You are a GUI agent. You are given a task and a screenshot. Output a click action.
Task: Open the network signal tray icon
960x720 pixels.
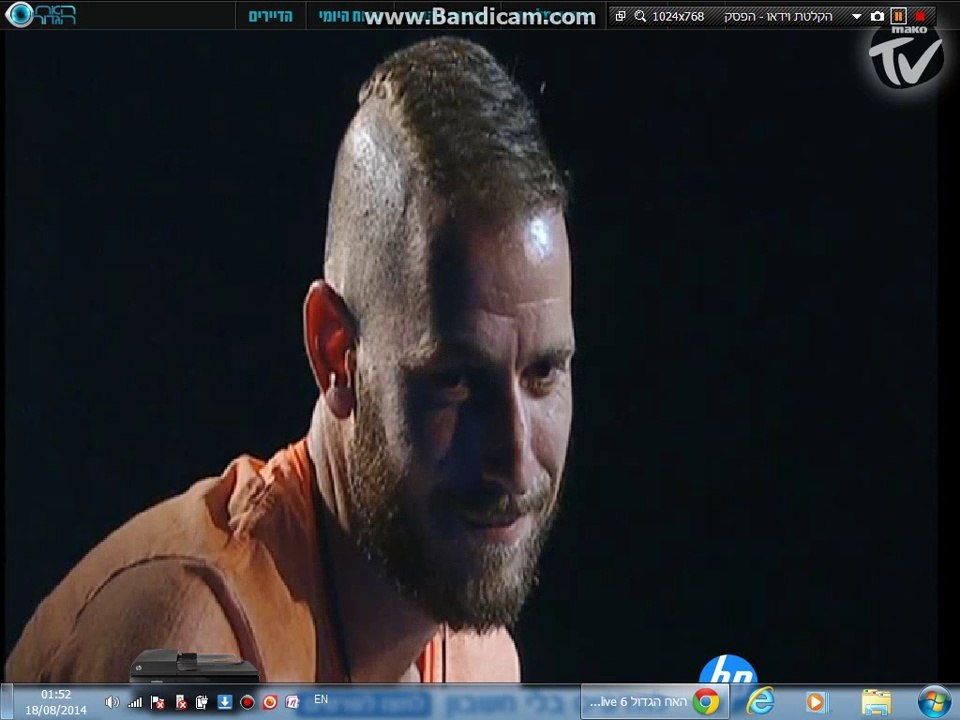135,702
